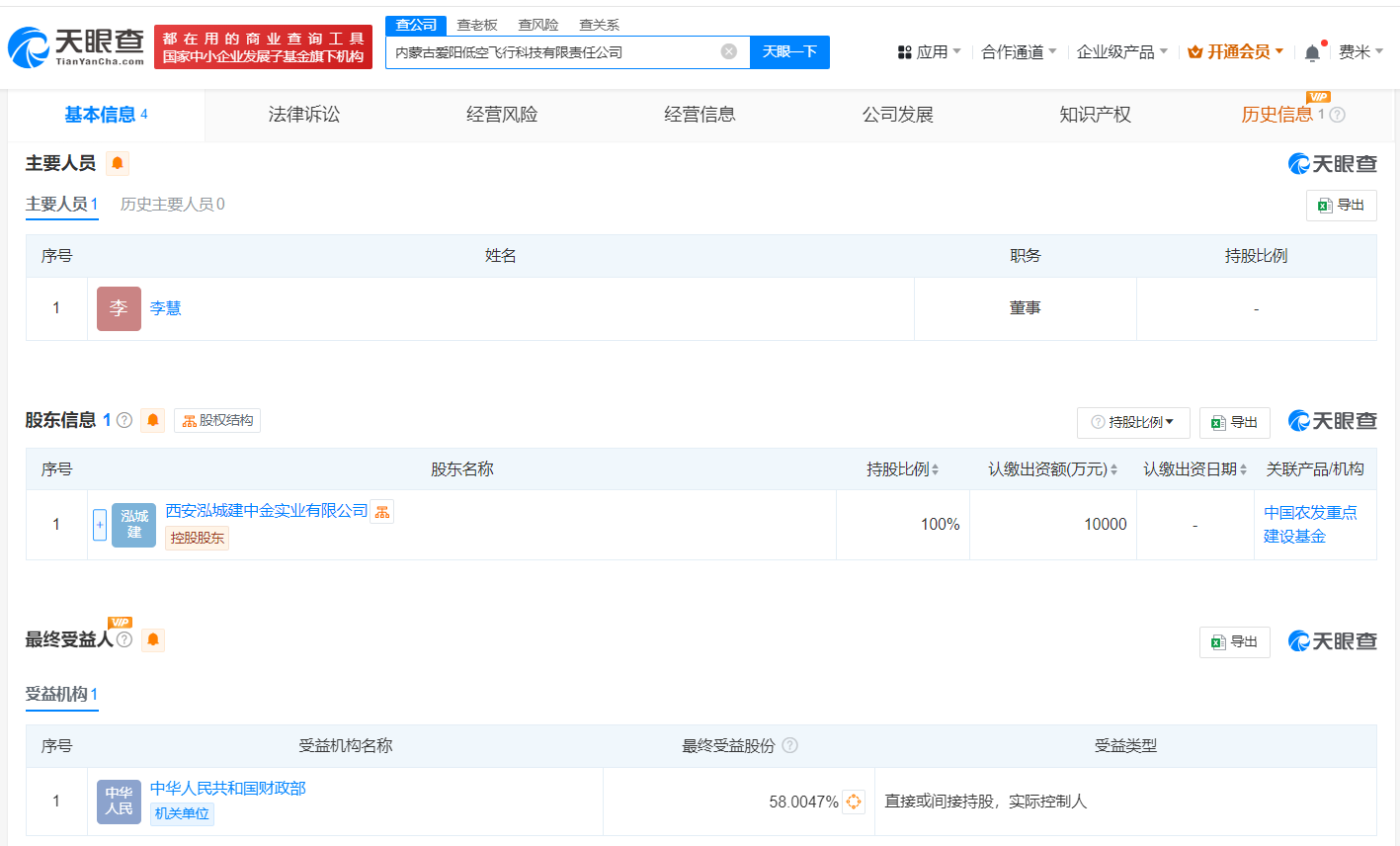Click the Excel 导出 icon for 最终受益人
The height and width of the screenshot is (846, 1400).
coord(1234,641)
